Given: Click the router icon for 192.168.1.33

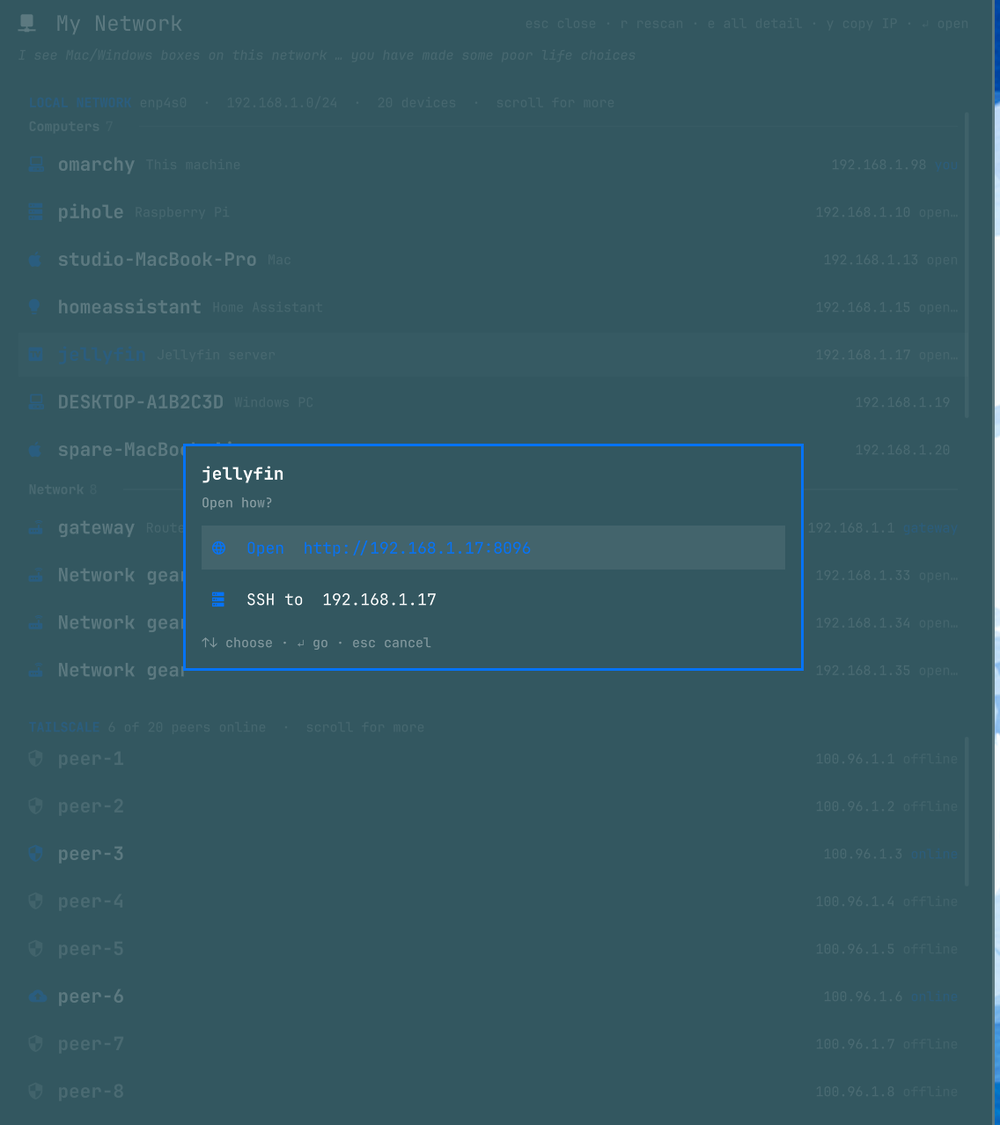Looking at the screenshot, I should point(36,575).
